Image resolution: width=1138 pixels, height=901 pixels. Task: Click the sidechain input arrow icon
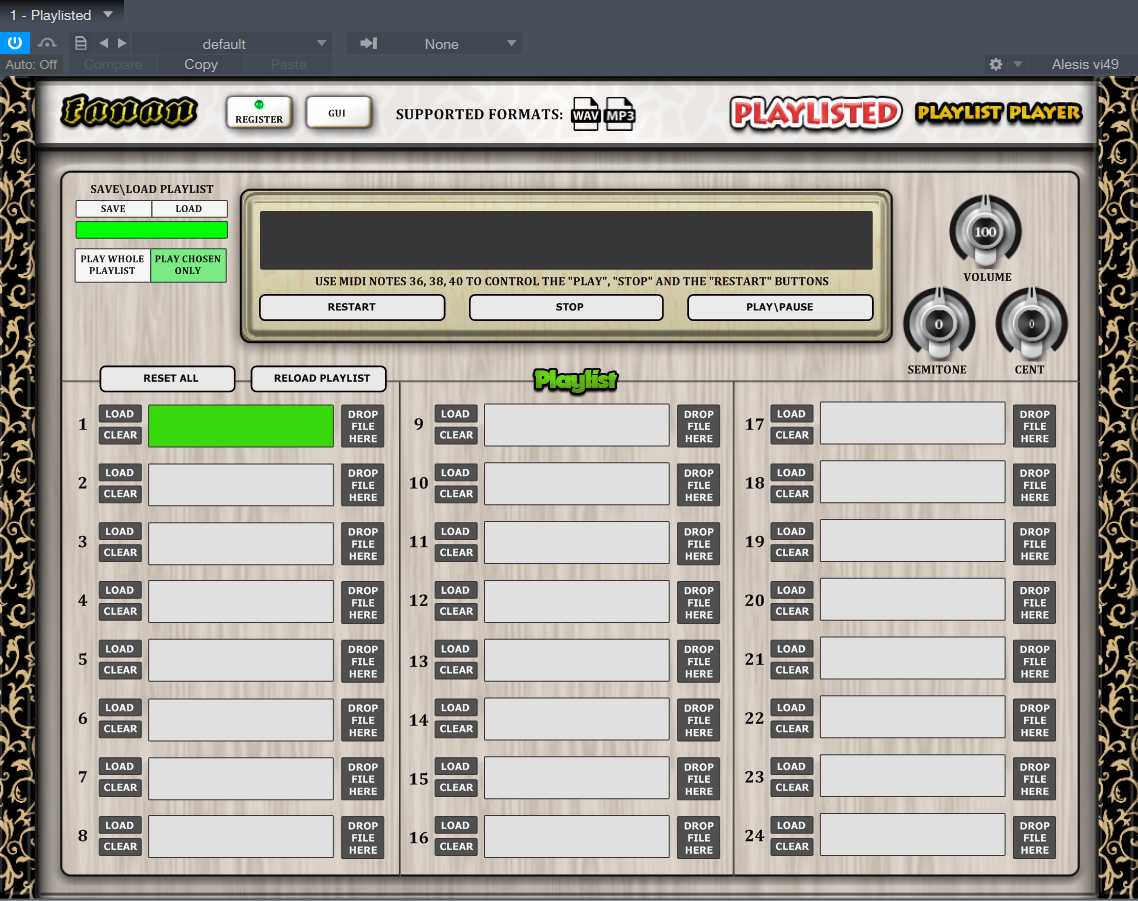coord(368,43)
